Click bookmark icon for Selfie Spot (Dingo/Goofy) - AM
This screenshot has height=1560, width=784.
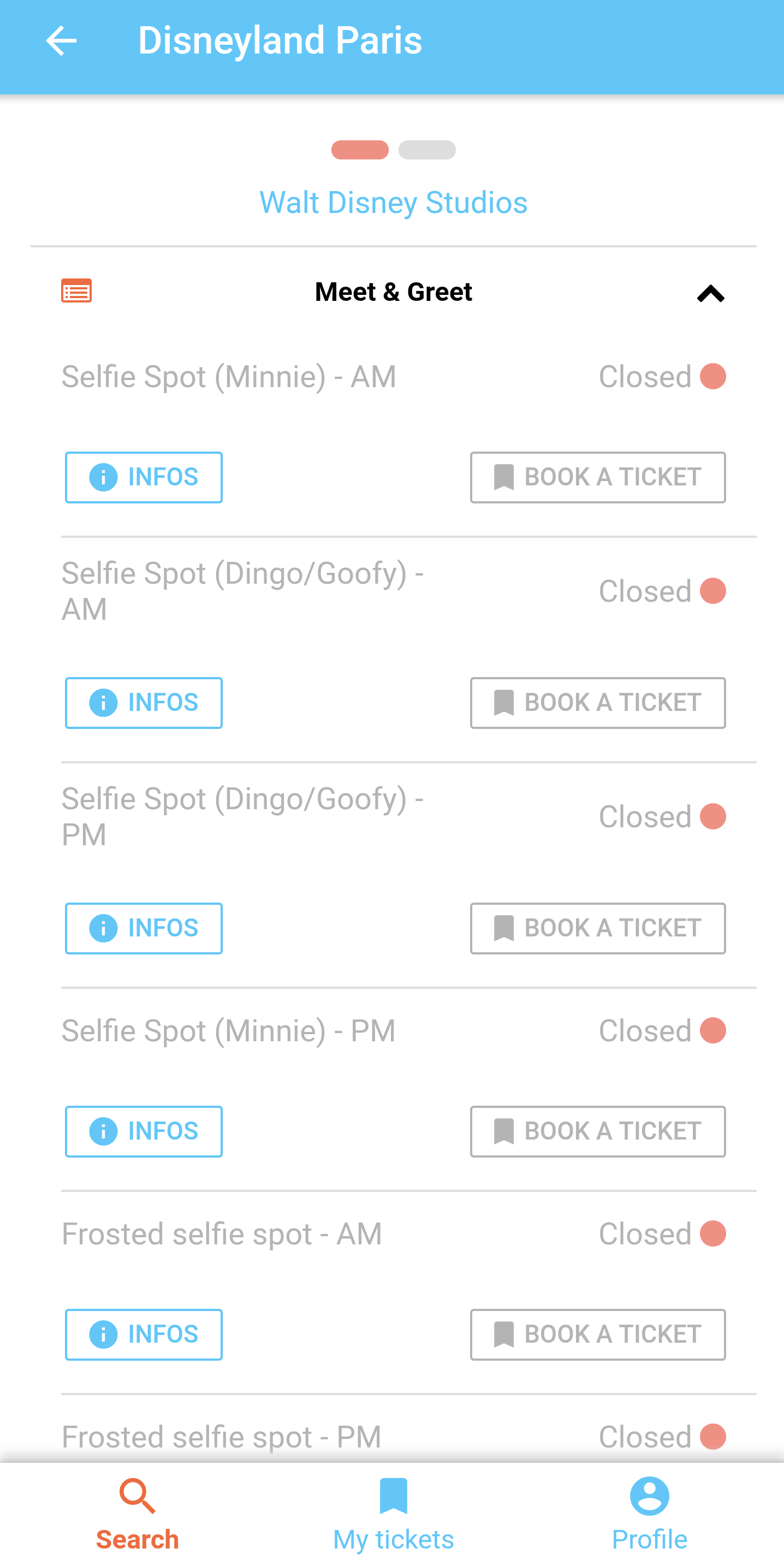click(504, 703)
